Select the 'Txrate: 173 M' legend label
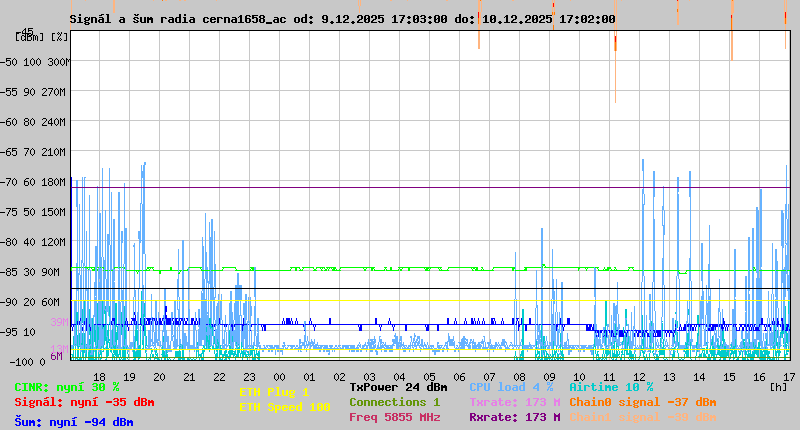 (515, 402)
